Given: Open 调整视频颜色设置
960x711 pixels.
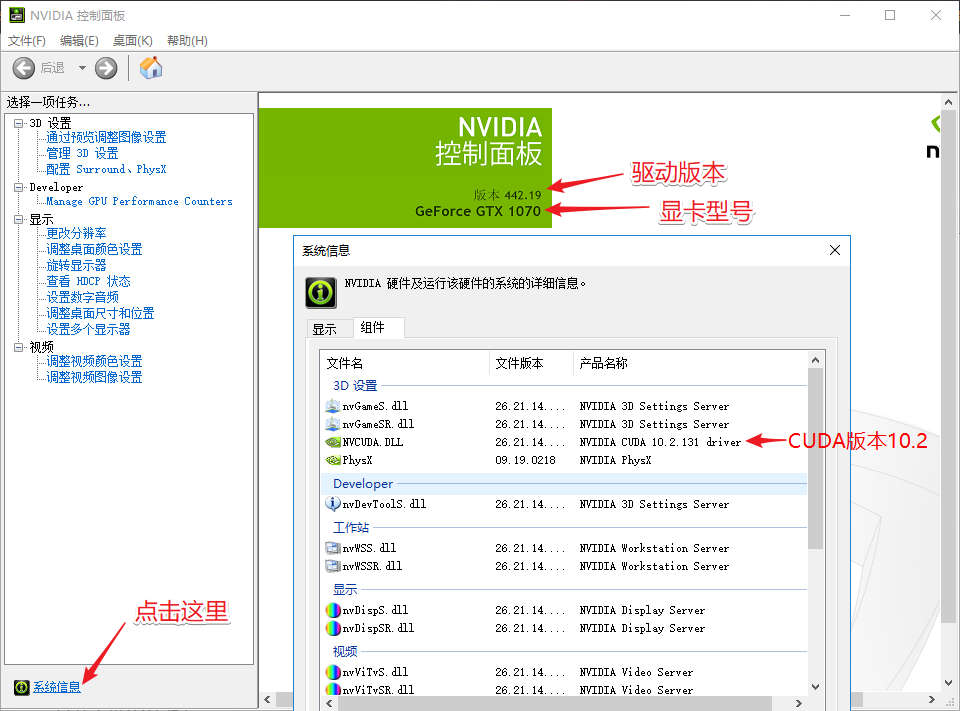Looking at the screenshot, I should (94, 361).
